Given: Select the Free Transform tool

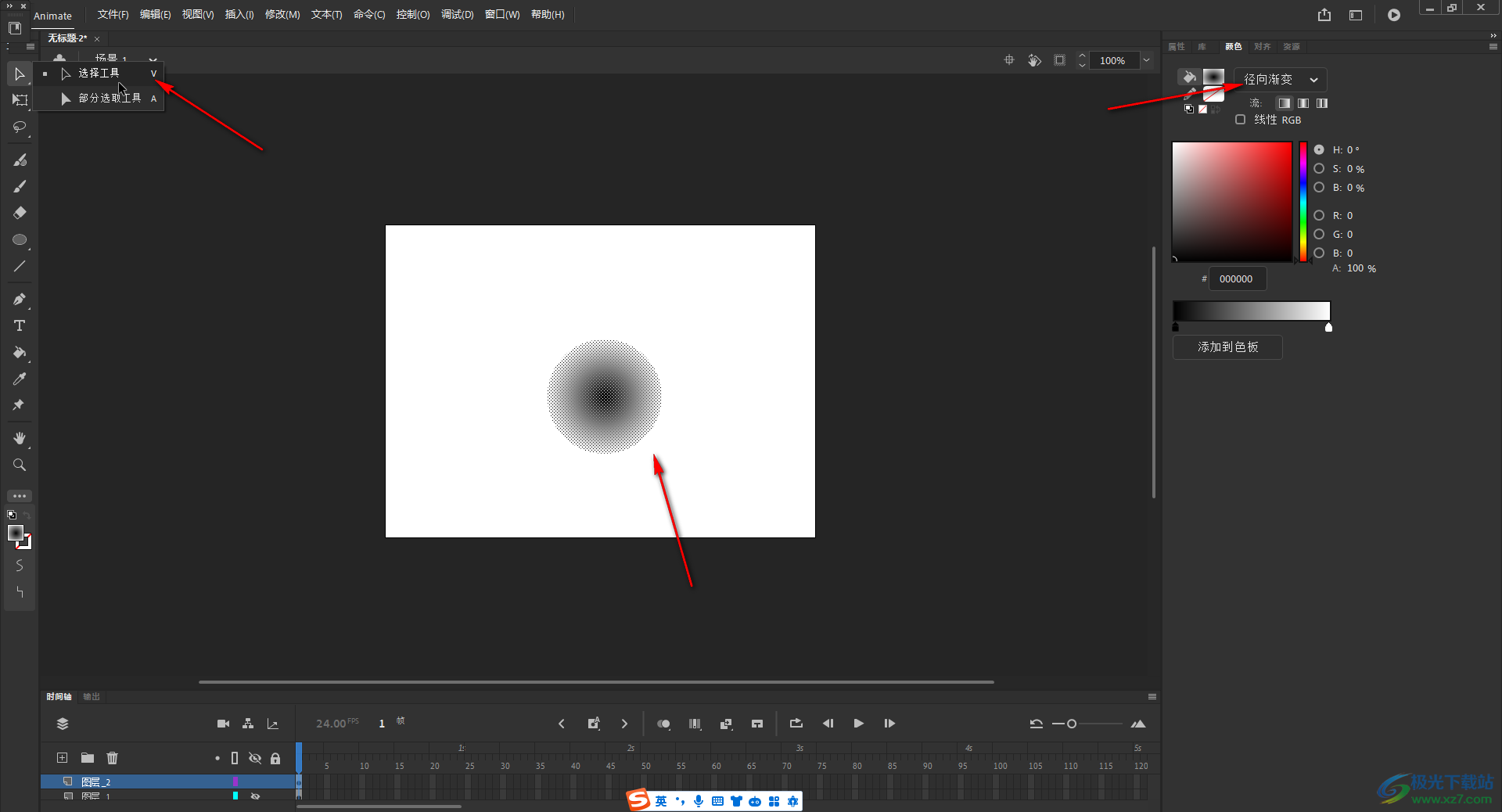Looking at the screenshot, I should tap(20, 100).
